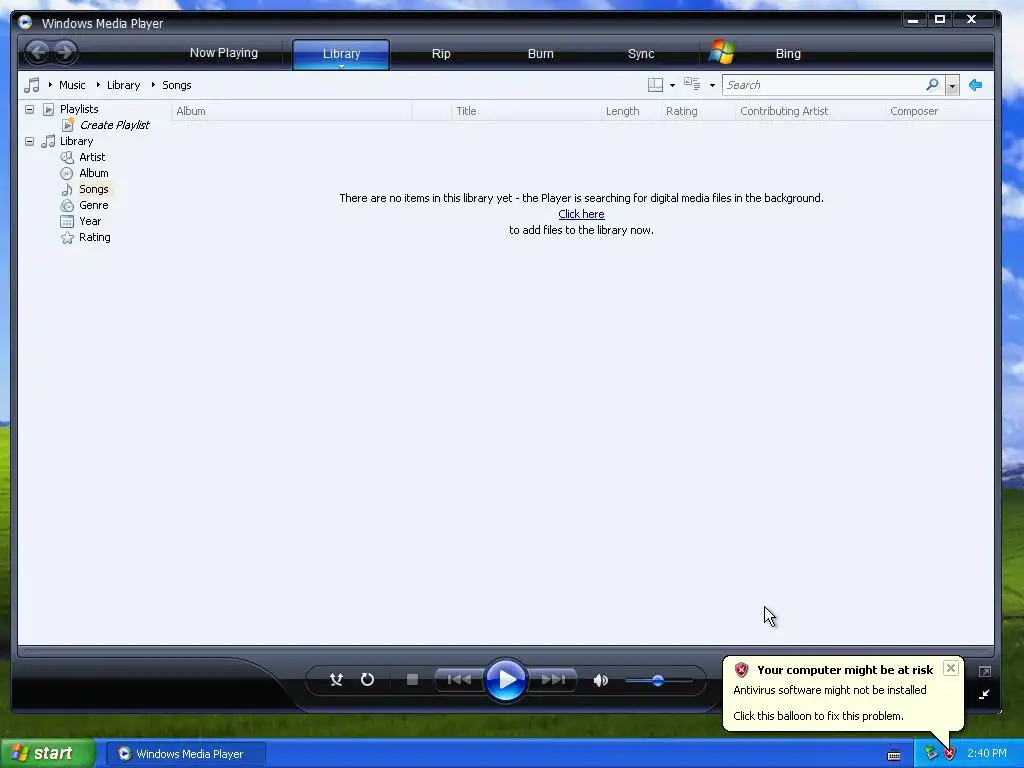Click the red security shield tray icon

(949, 754)
